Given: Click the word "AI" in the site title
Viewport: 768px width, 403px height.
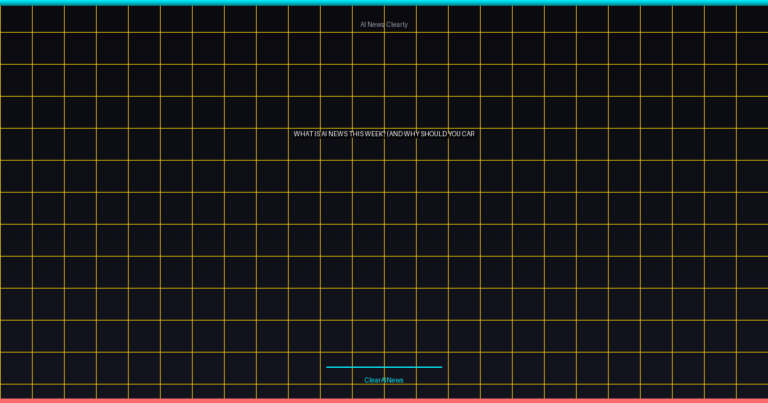Looking at the screenshot, I should pyautogui.click(x=363, y=24).
